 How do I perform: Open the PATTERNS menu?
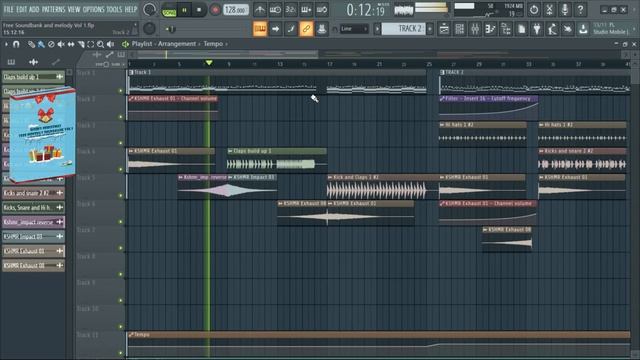click(53, 9)
